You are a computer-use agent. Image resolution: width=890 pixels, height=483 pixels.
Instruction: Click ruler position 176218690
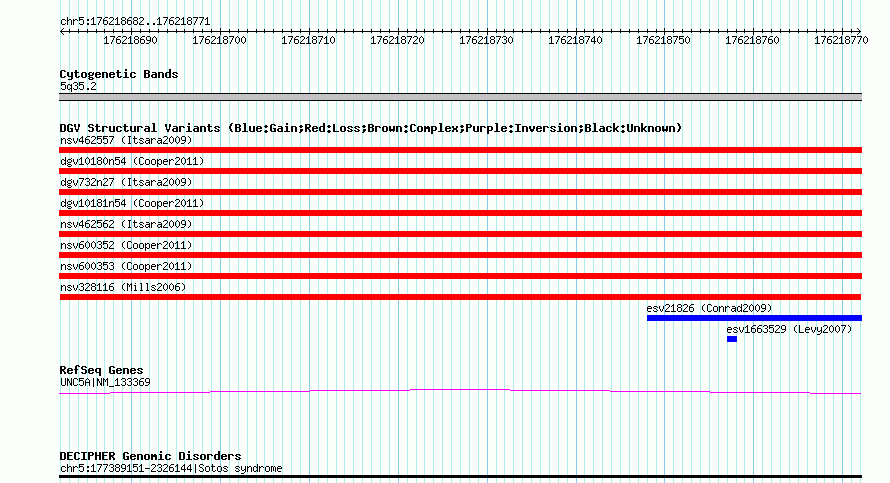(x=131, y=40)
